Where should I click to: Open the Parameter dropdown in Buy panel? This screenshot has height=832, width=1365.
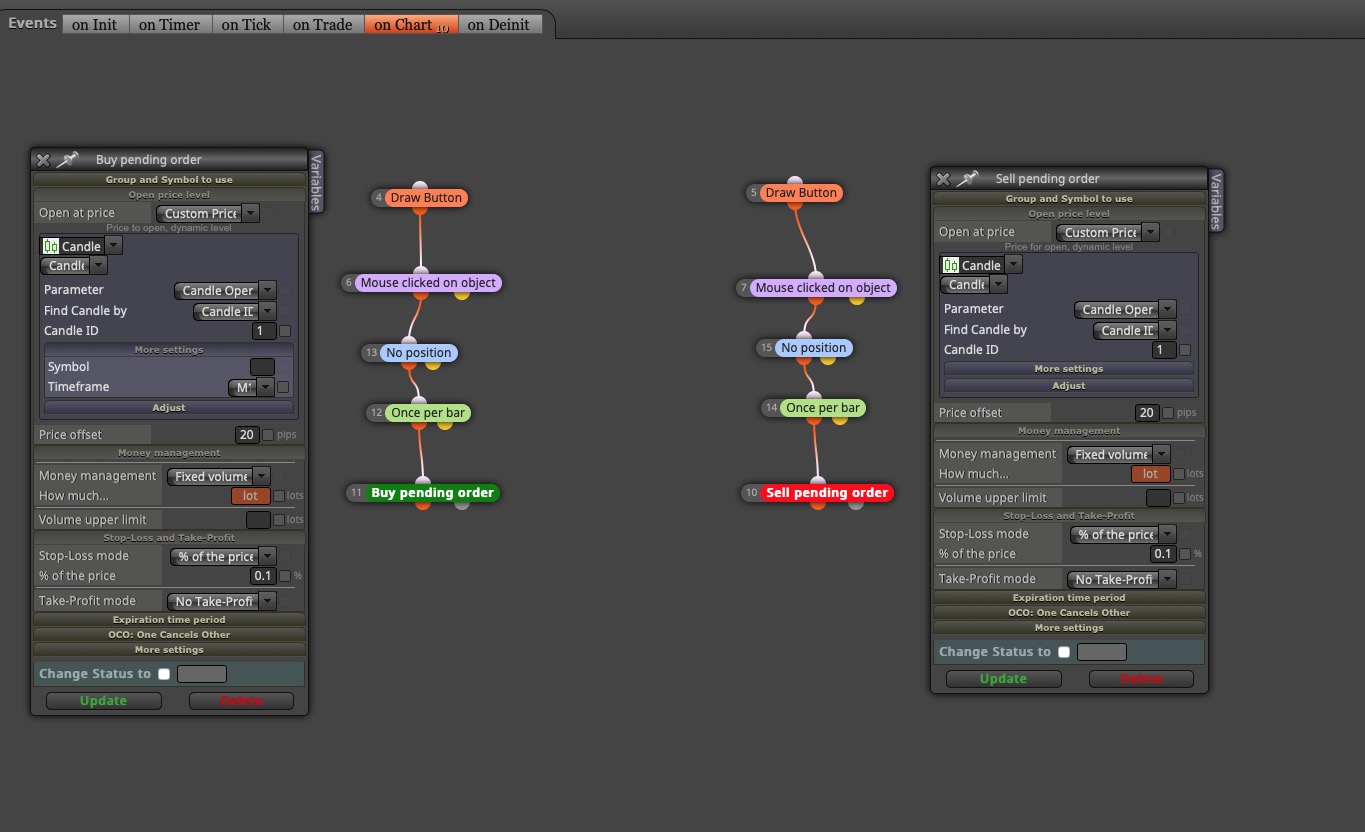(x=224, y=291)
